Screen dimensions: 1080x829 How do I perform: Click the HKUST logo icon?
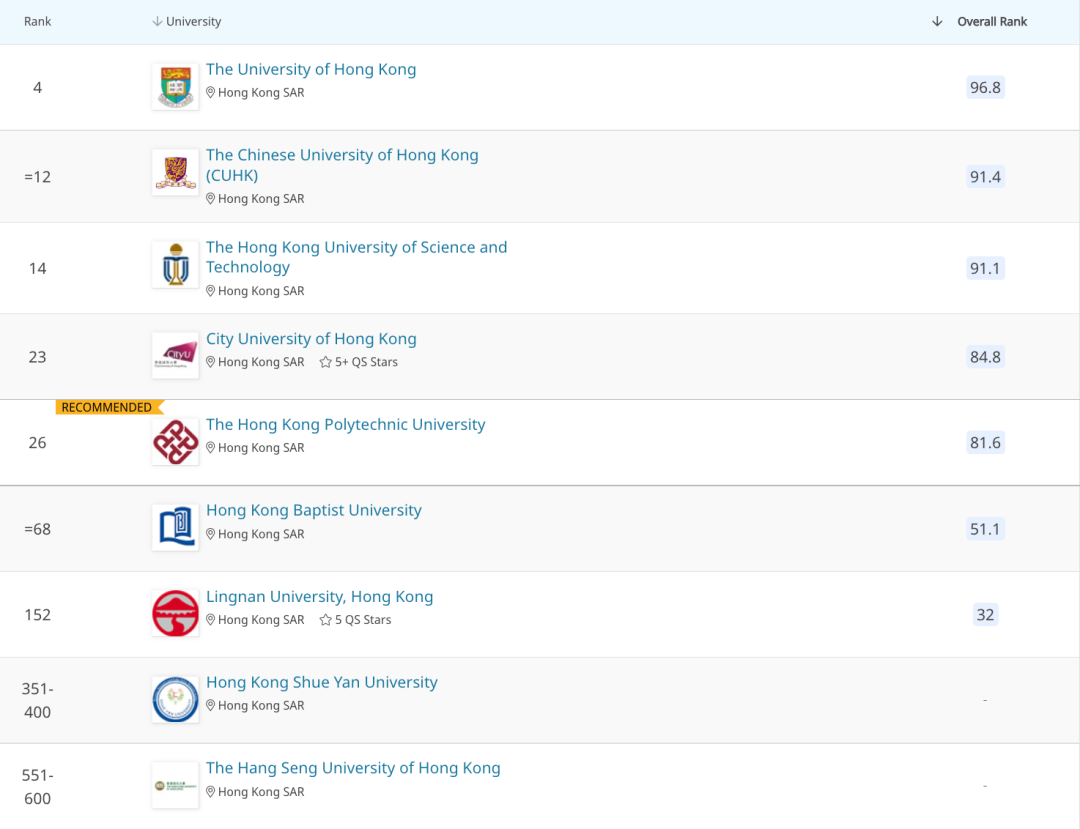coord(175,265)
